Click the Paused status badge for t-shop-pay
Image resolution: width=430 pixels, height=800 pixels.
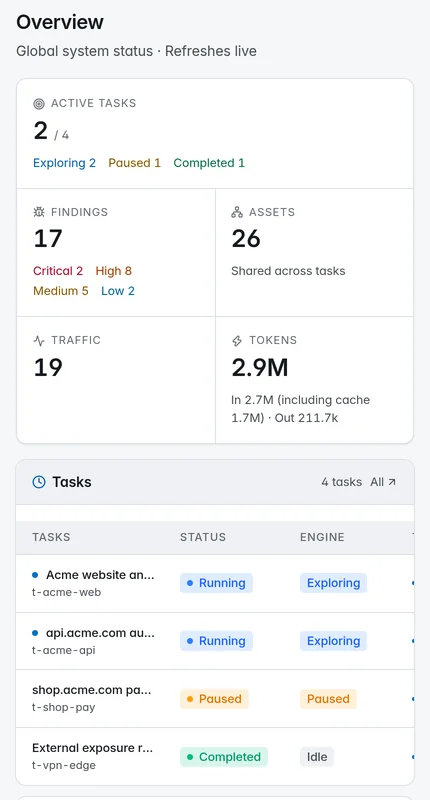[x=214, y=699]
